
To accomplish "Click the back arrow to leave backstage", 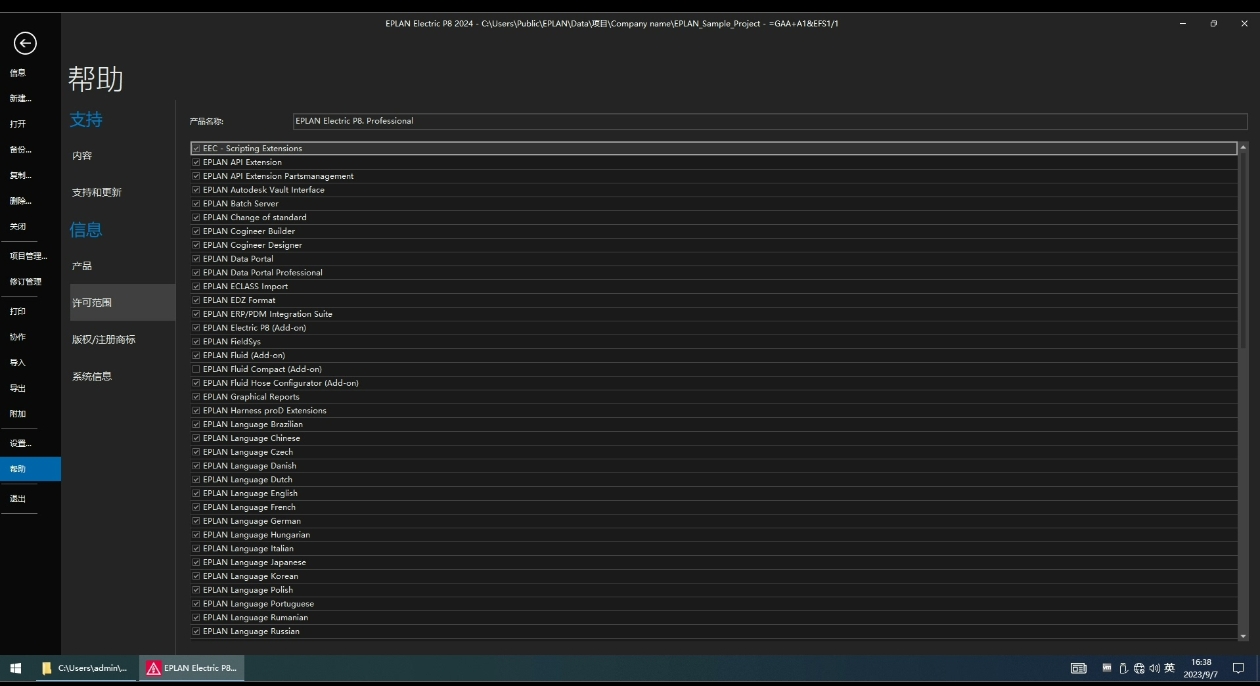I will tap(25, 42).
